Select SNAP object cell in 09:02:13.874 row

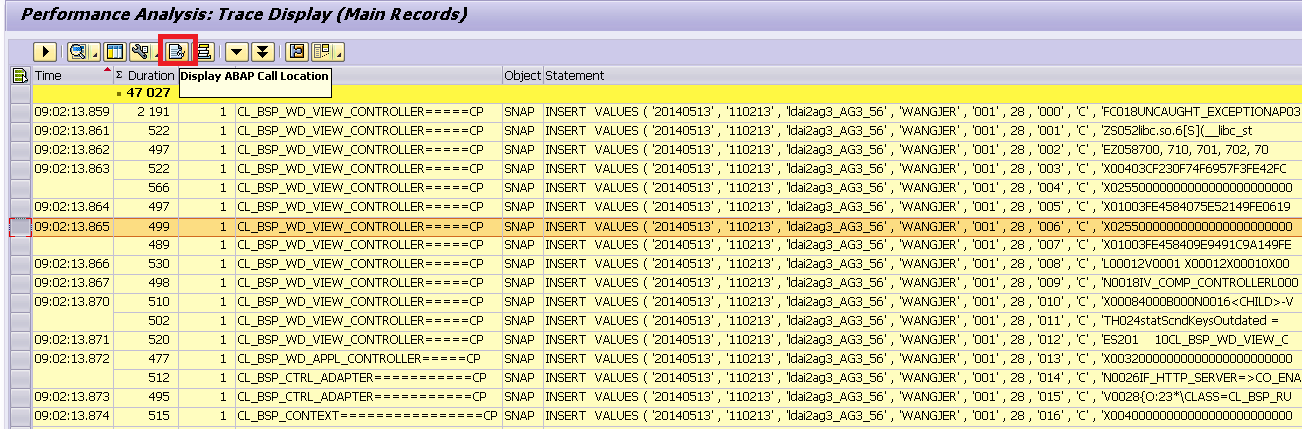coord(522,415)
